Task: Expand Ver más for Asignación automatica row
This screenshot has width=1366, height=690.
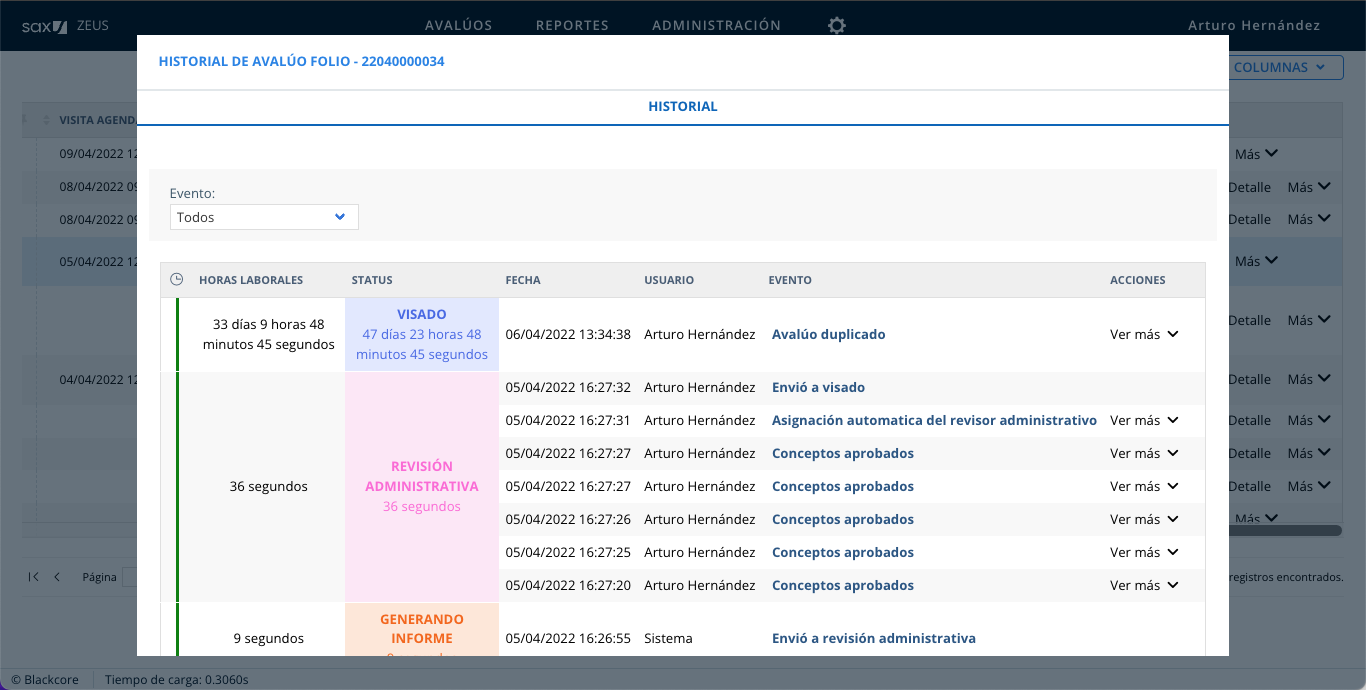Action: point(1145,420)
